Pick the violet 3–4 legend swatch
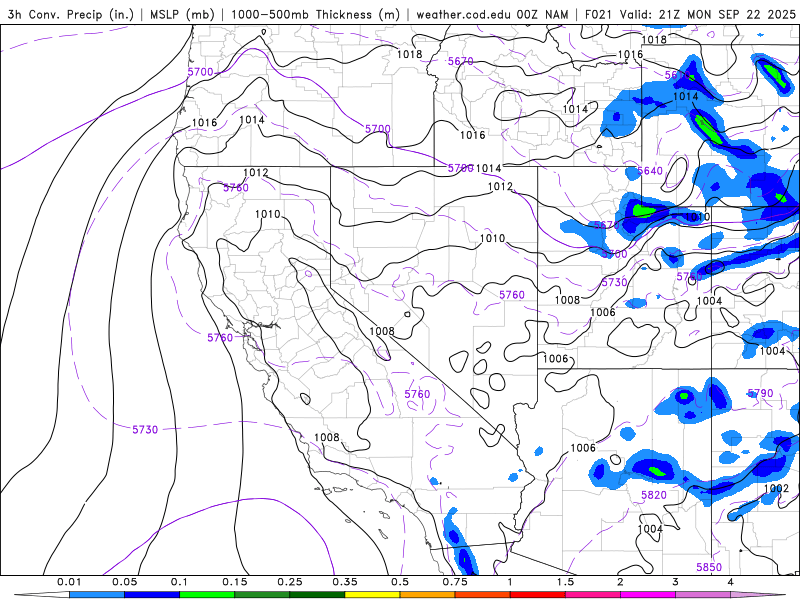The image size is (800, 600). (703, 595)
